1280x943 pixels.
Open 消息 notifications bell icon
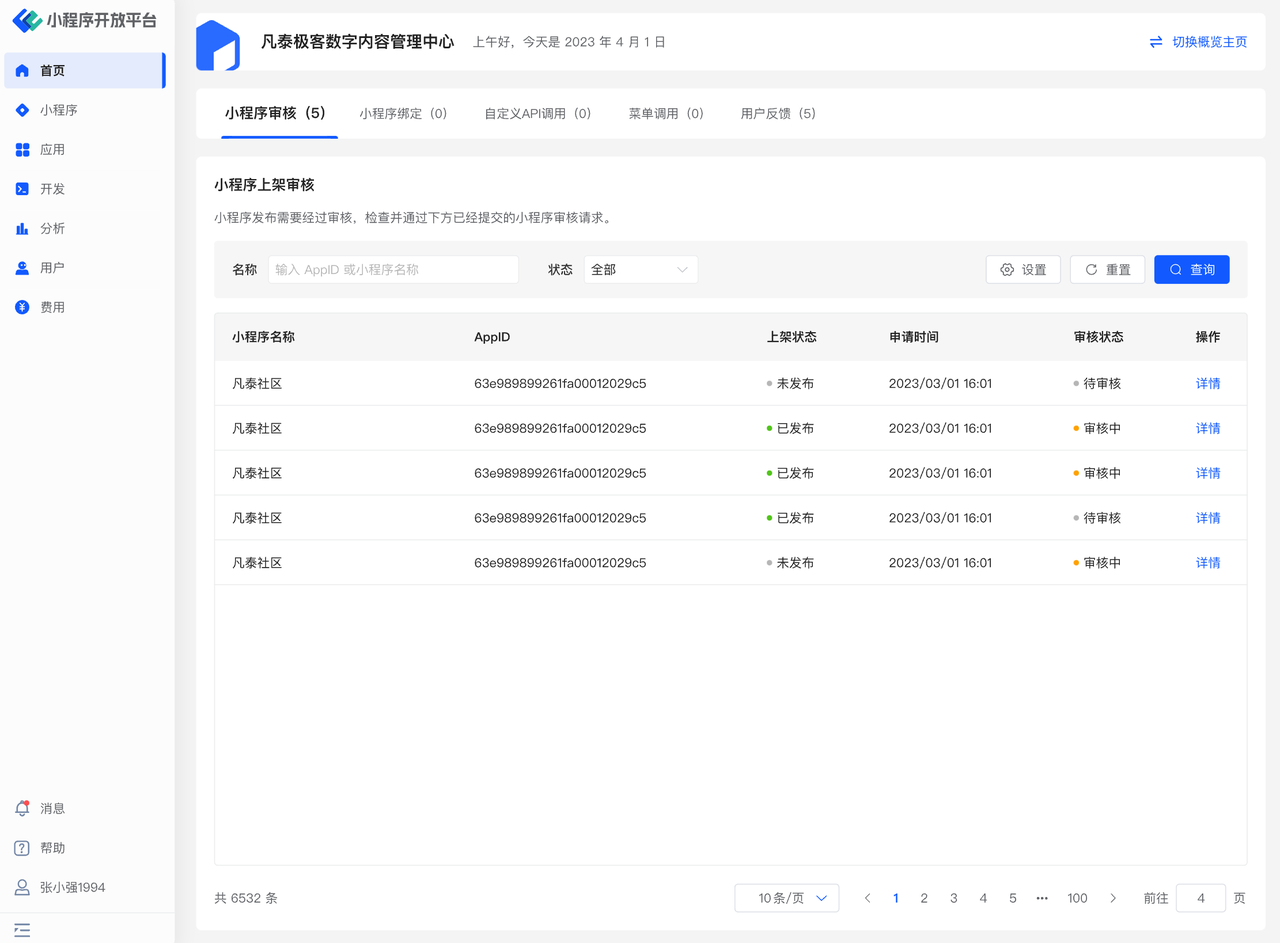22,809
